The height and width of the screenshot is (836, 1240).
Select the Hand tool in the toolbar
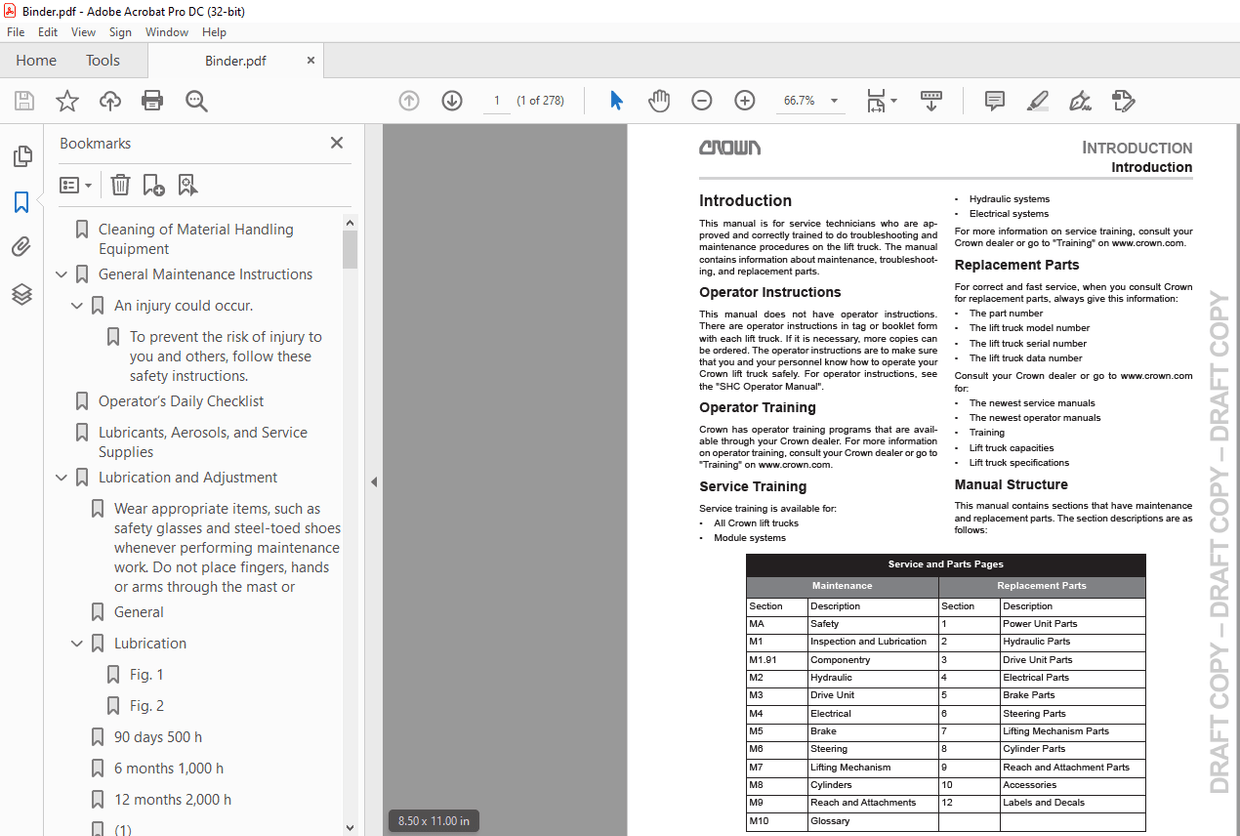point(659,100)
